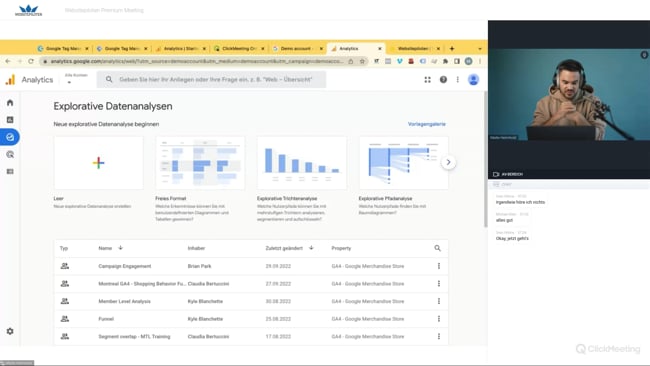Switch to the Analytics | Startseite tab
The image size is (650, 366).
[x=181, y=48]
